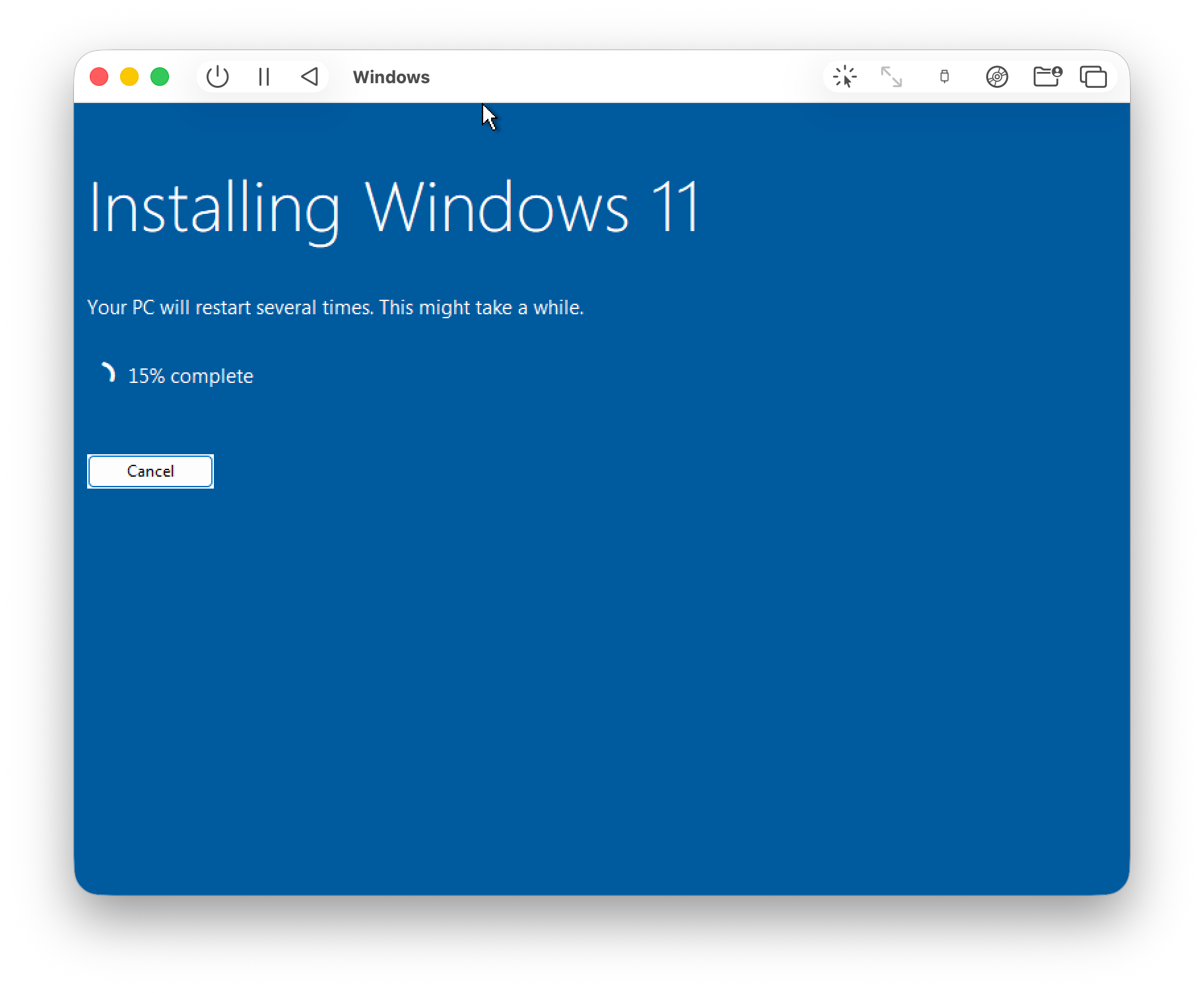The width and height of the screenshot is (1204, 993).
Task: Open the USB devices icon
Action: pos(944,77)
